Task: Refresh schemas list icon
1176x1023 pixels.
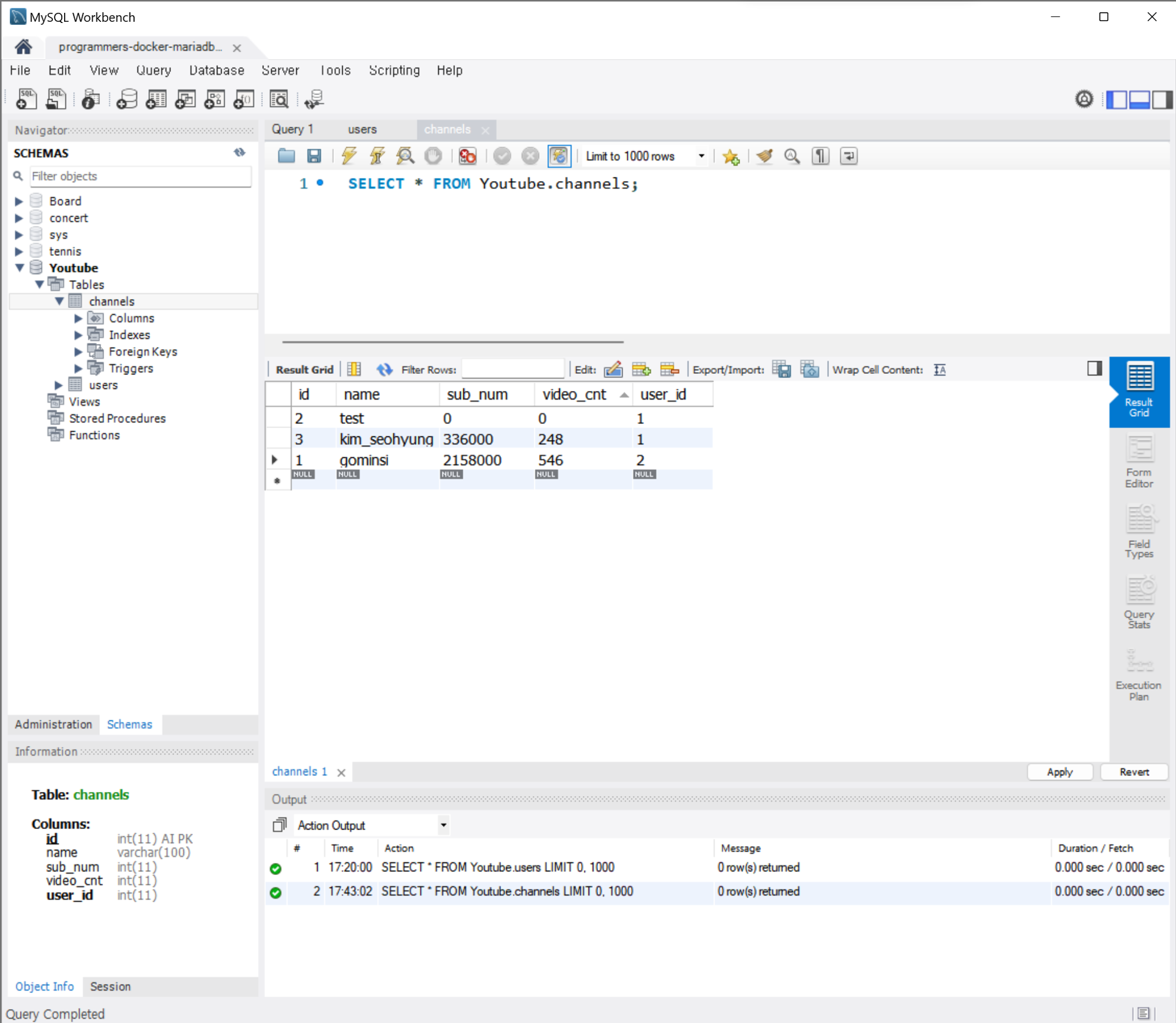Action: point(239,153)
